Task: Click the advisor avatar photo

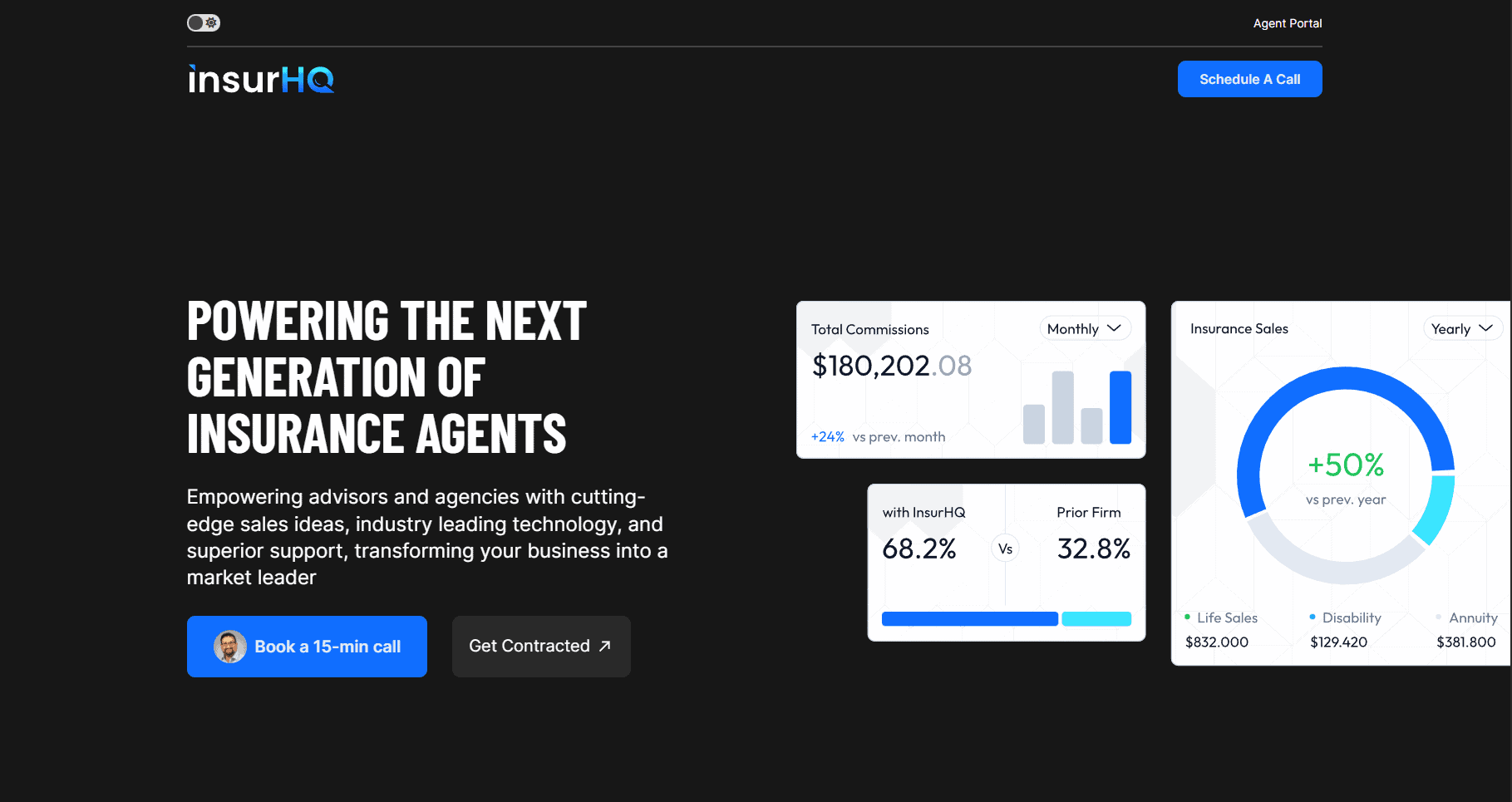Action: click(x=230, y=647)
